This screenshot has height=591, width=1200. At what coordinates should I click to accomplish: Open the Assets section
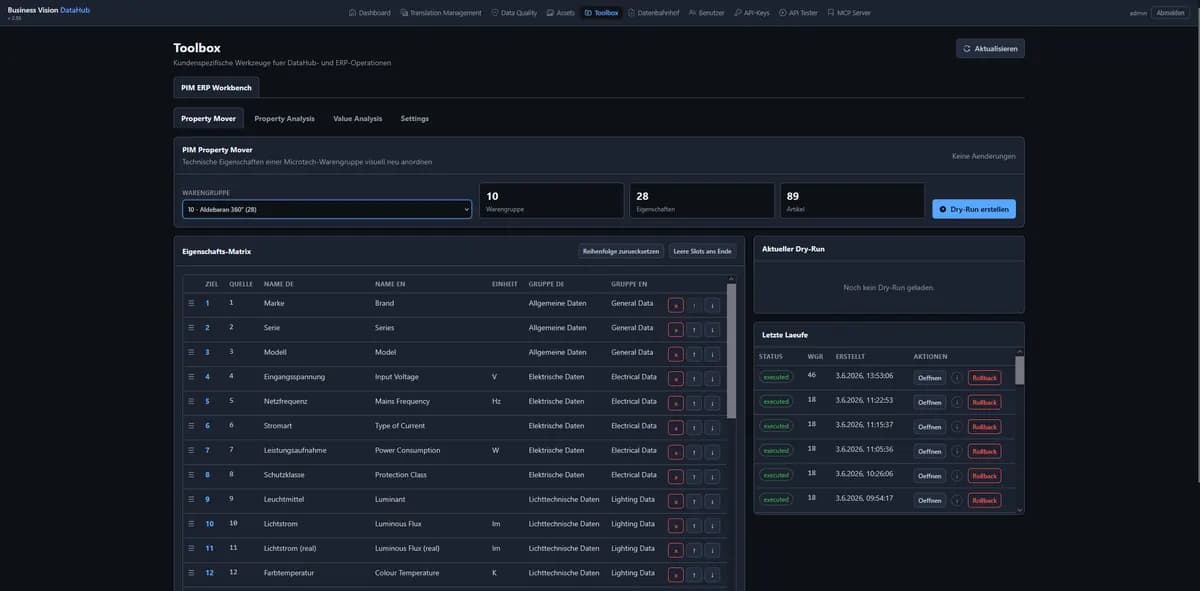[x=561, y=13]
